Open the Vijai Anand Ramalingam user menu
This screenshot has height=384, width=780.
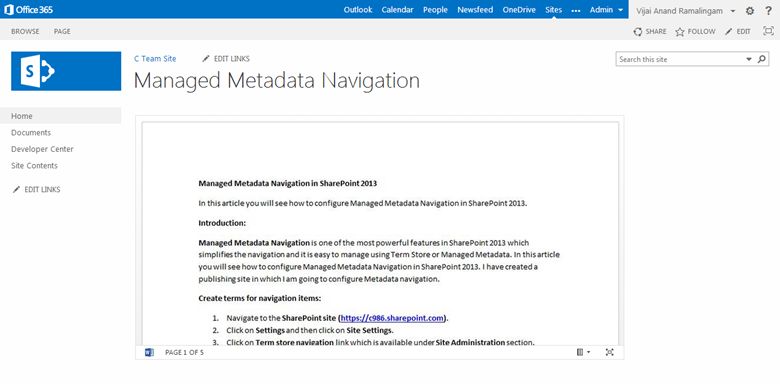click(x=685, y=10)
